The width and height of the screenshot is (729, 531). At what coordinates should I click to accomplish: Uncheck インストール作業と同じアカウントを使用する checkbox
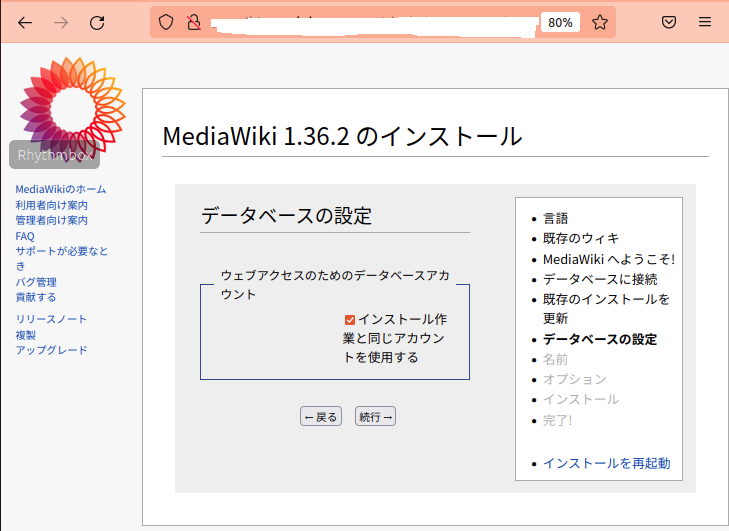(x=350, y=320)
